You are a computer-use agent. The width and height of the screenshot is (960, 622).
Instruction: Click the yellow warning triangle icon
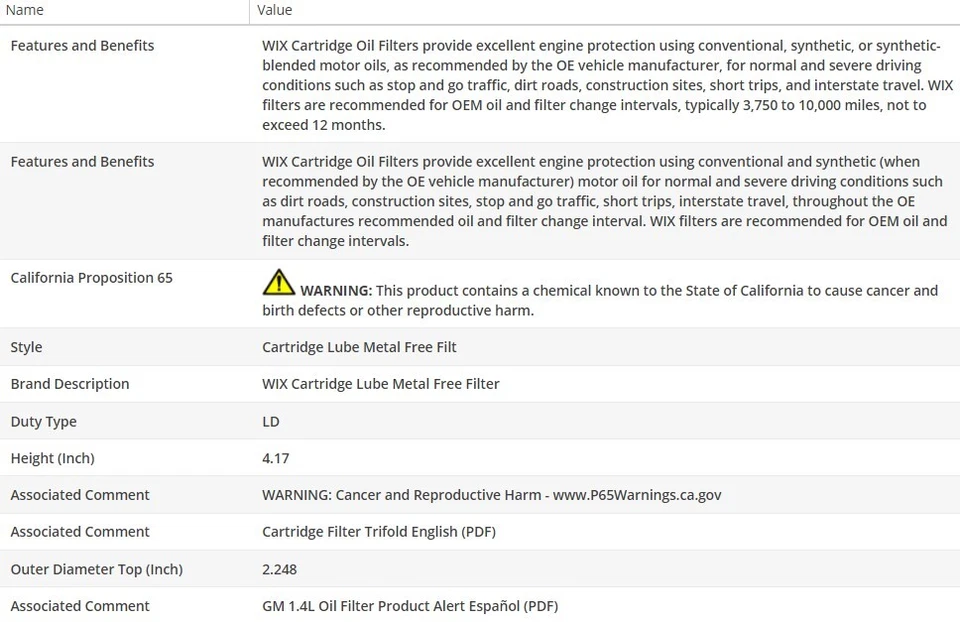[x=278, y=282]
